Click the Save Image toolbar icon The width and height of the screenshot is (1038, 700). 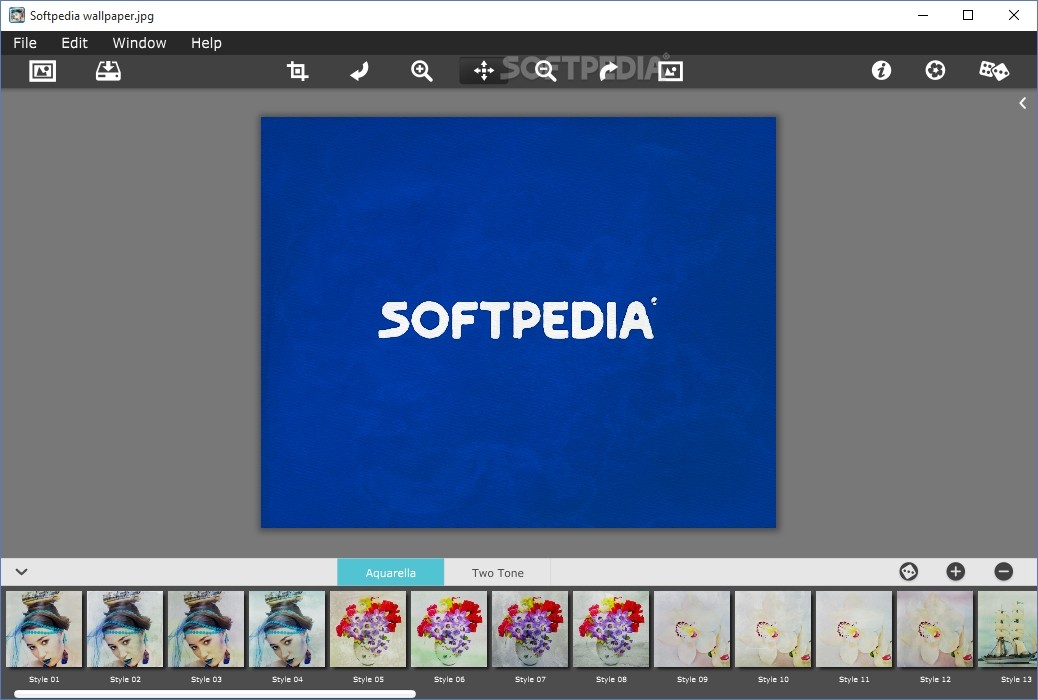[108, 71]
